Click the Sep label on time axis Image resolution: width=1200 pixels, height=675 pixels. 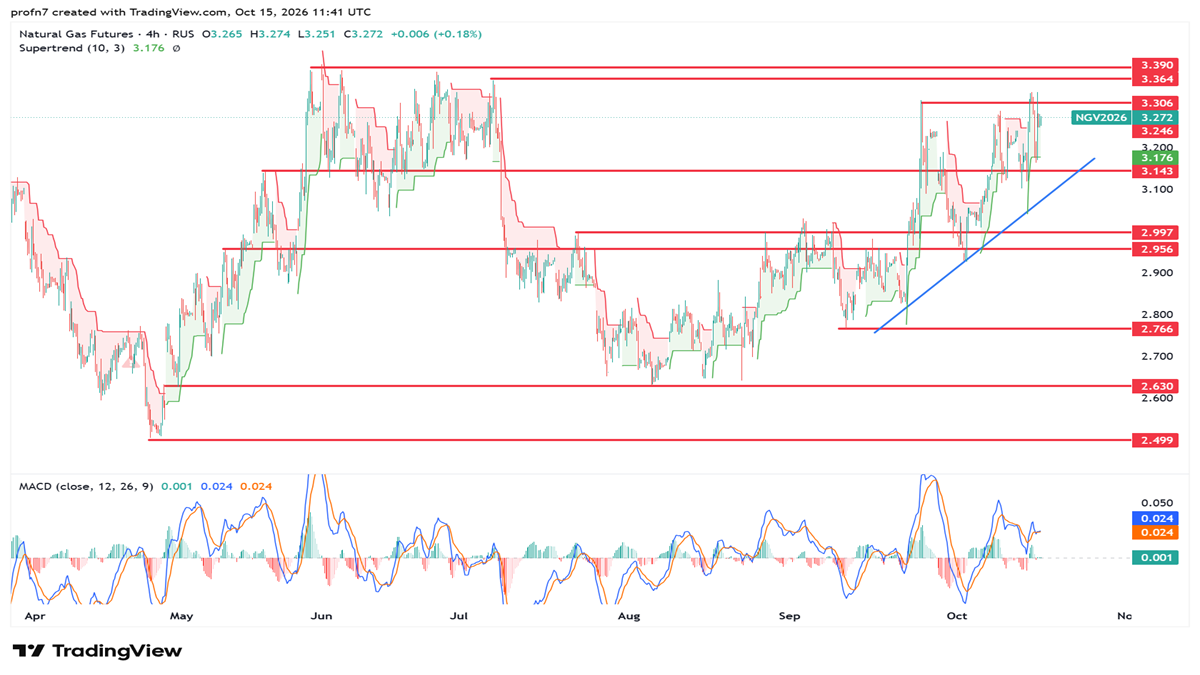pyautogui.click(x=790, y=616)
